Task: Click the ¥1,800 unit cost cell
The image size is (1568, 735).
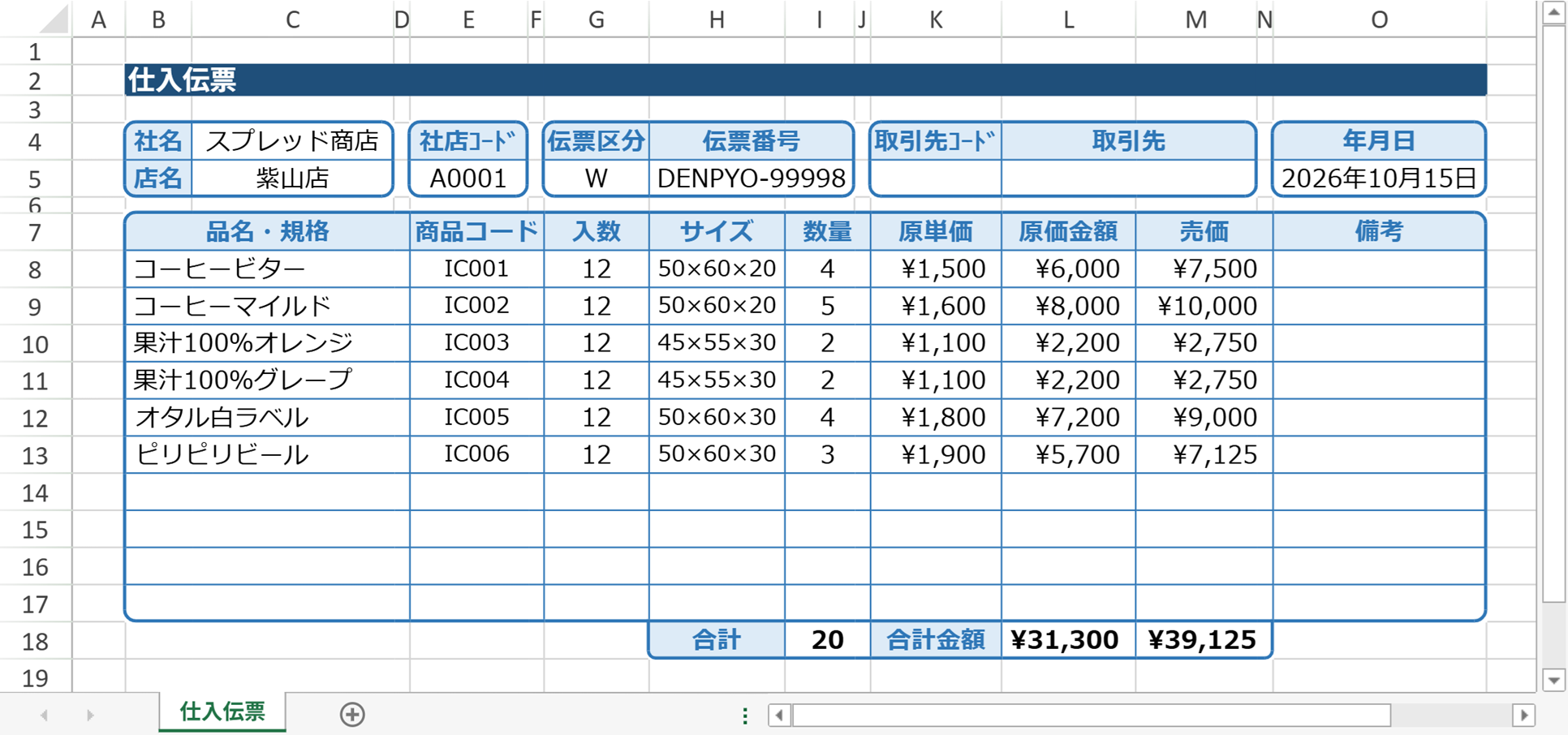Action: (x=936, y=417)
